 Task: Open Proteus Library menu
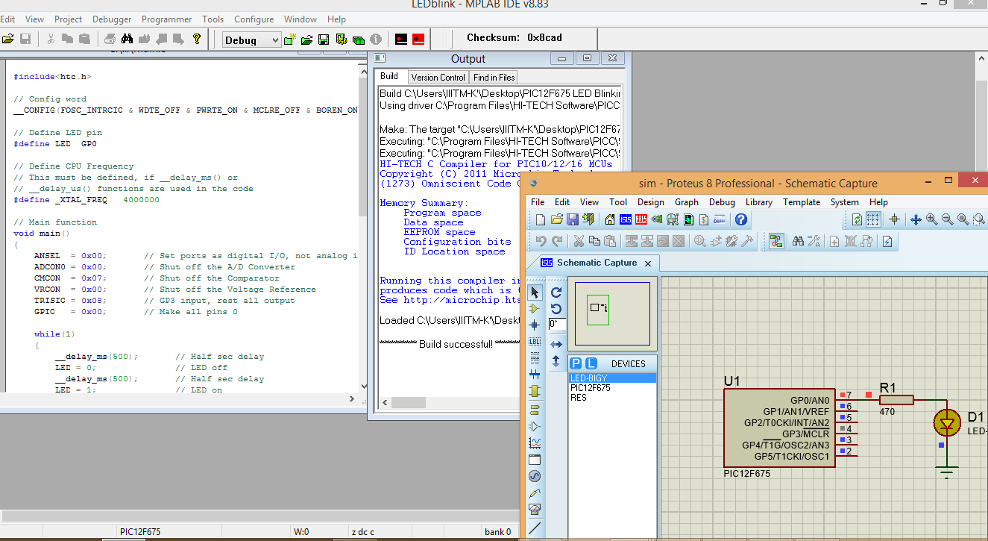(x=759, y=202)
